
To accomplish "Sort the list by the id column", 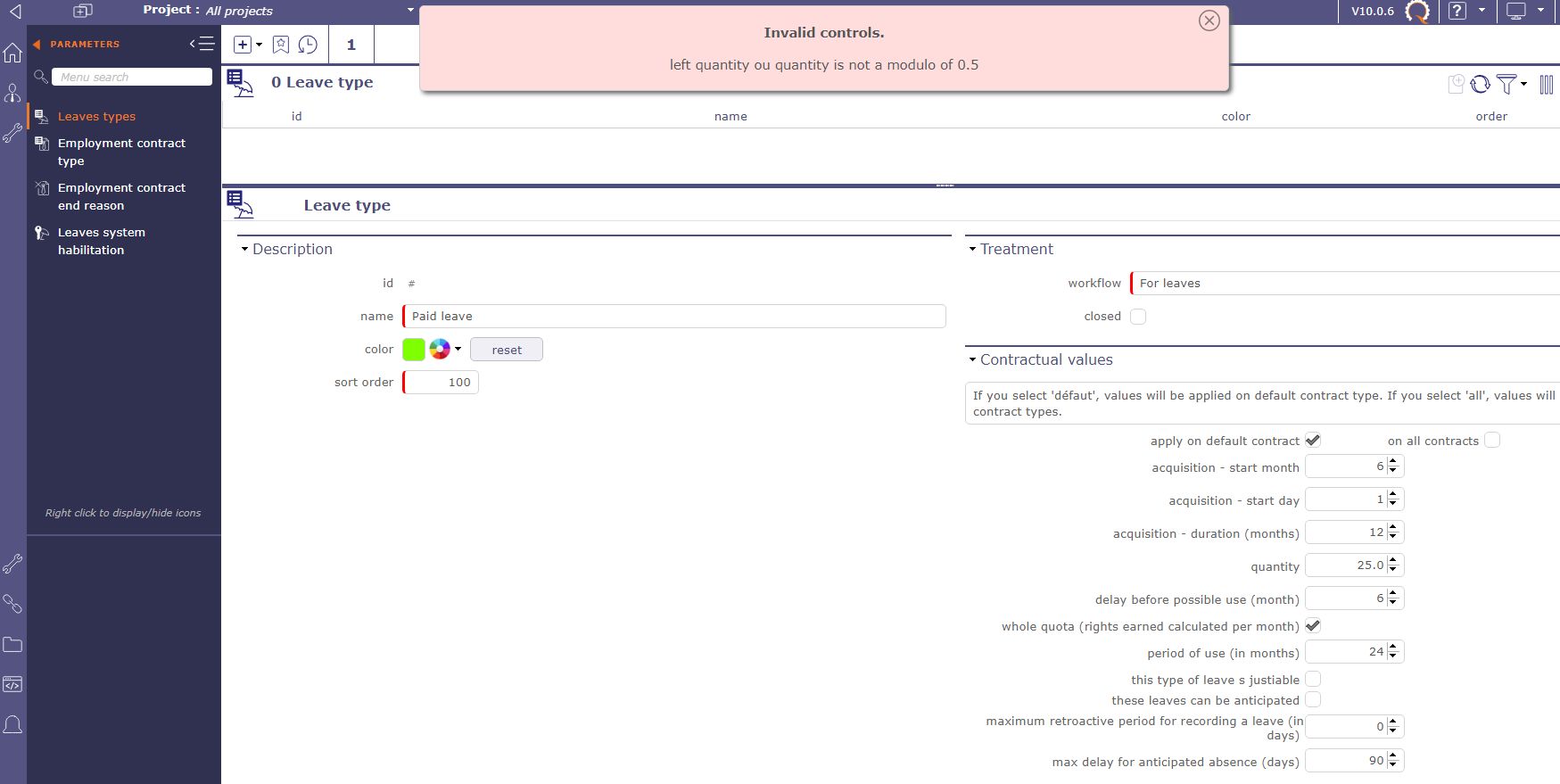I will click(296, 116).
